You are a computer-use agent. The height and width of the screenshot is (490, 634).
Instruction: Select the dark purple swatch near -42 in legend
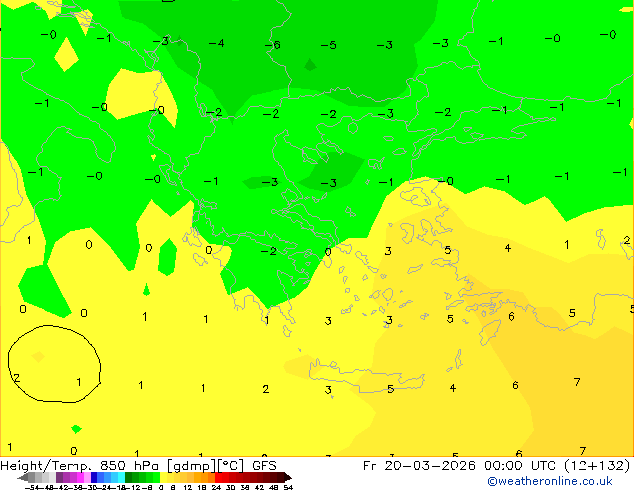pos(59,477)
